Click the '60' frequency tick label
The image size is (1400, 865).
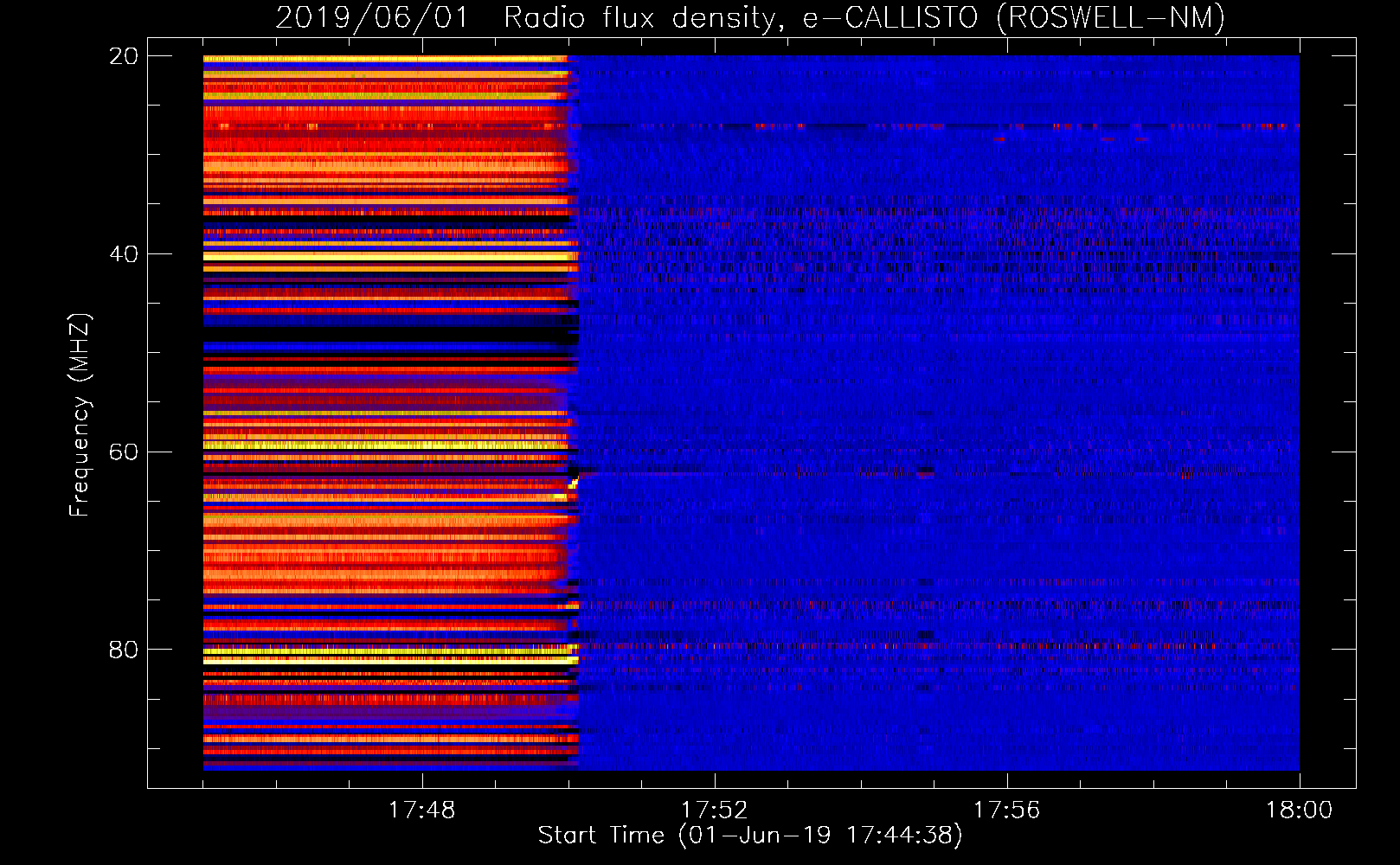point(123,452)
